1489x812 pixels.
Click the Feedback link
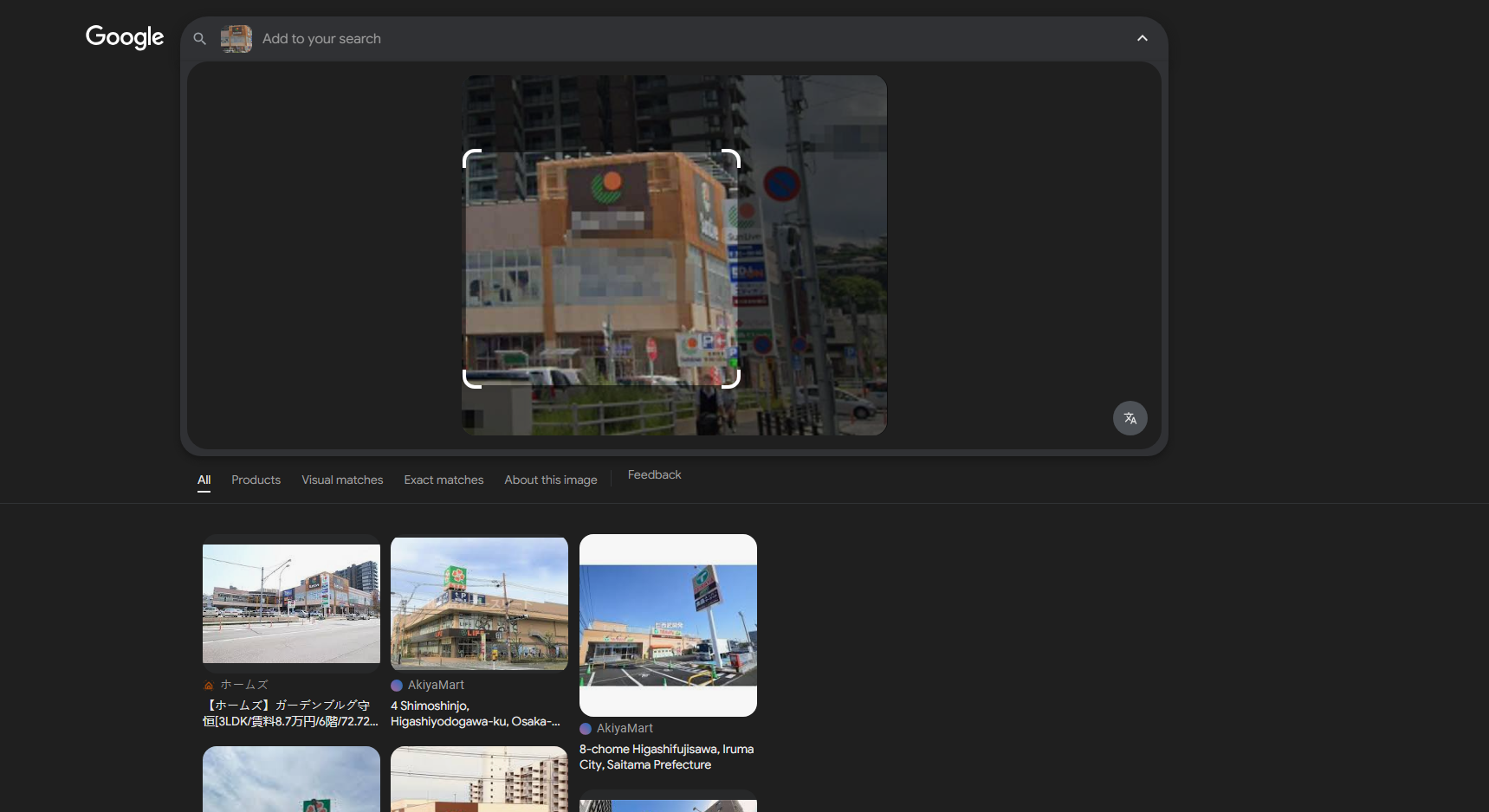[x=655, y=475]
